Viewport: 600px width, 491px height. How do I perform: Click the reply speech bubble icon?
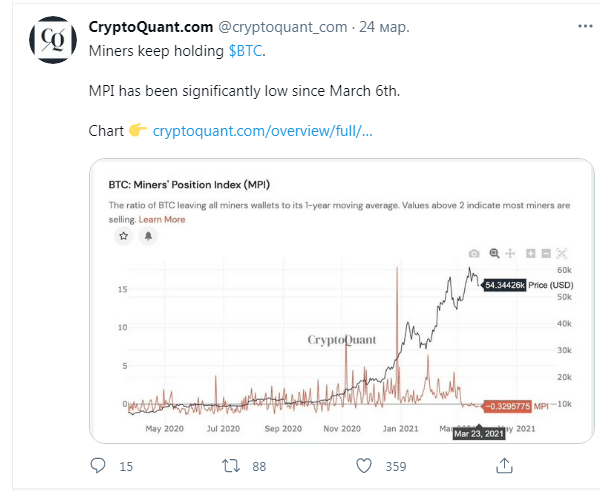tap(98, 466)
